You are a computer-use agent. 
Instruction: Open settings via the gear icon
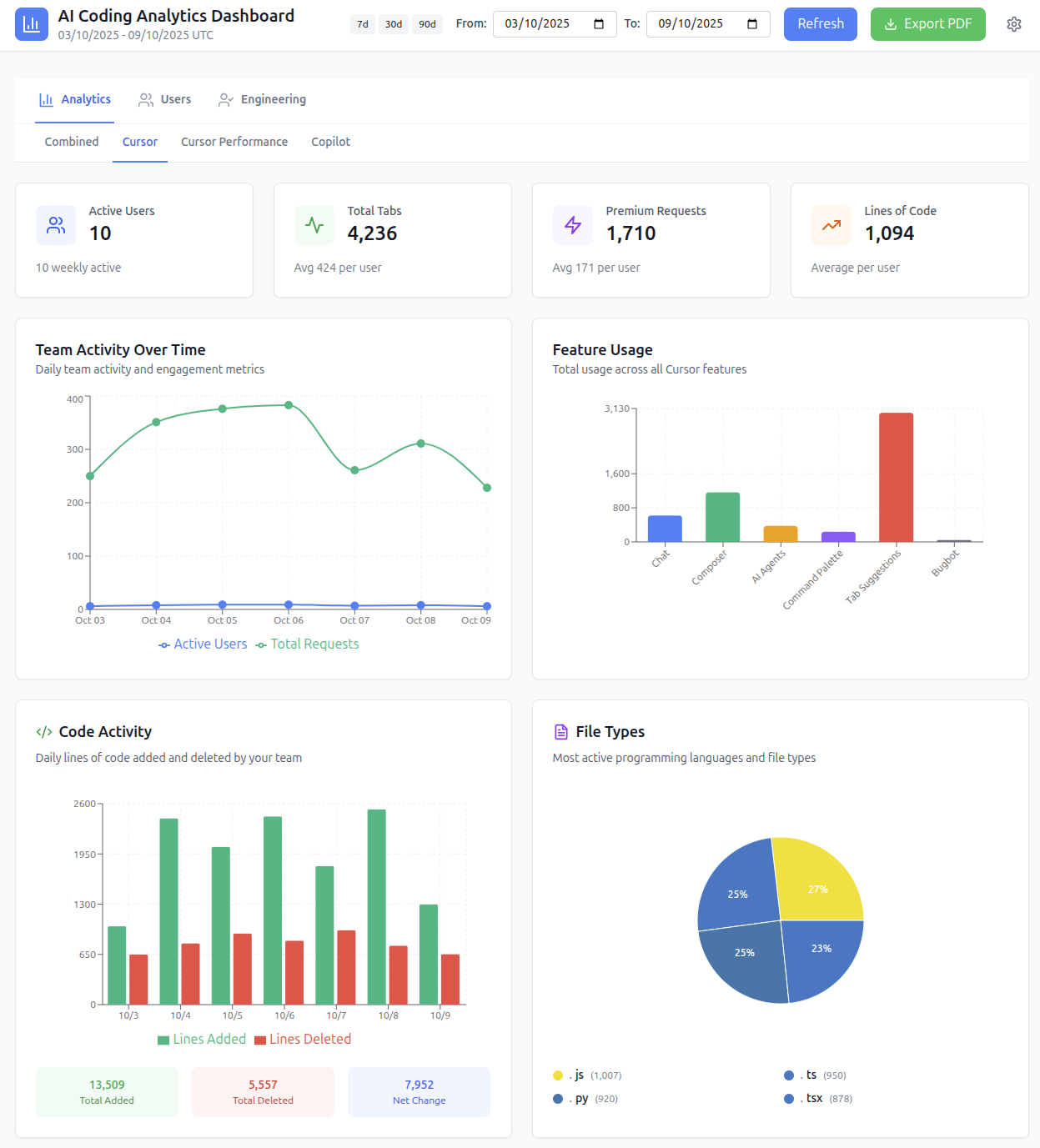(x=1014, y=24)
